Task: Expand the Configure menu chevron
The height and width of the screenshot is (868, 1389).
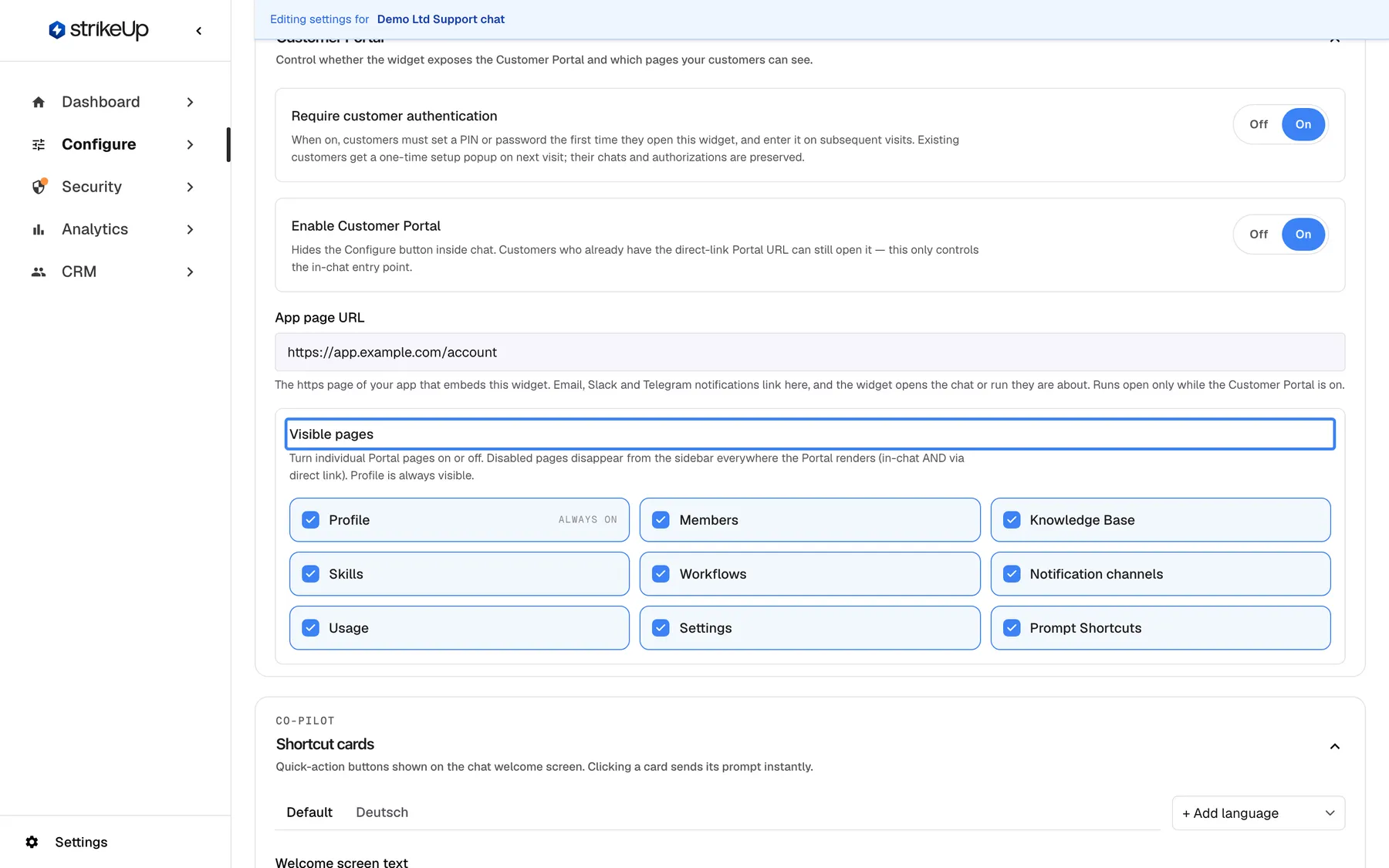Action: [x=190, y=144]
